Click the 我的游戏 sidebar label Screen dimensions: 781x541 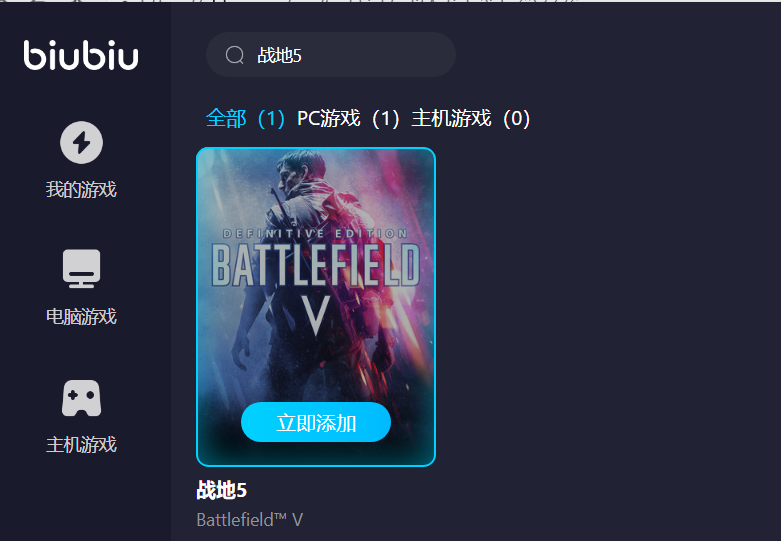[81, 190]
